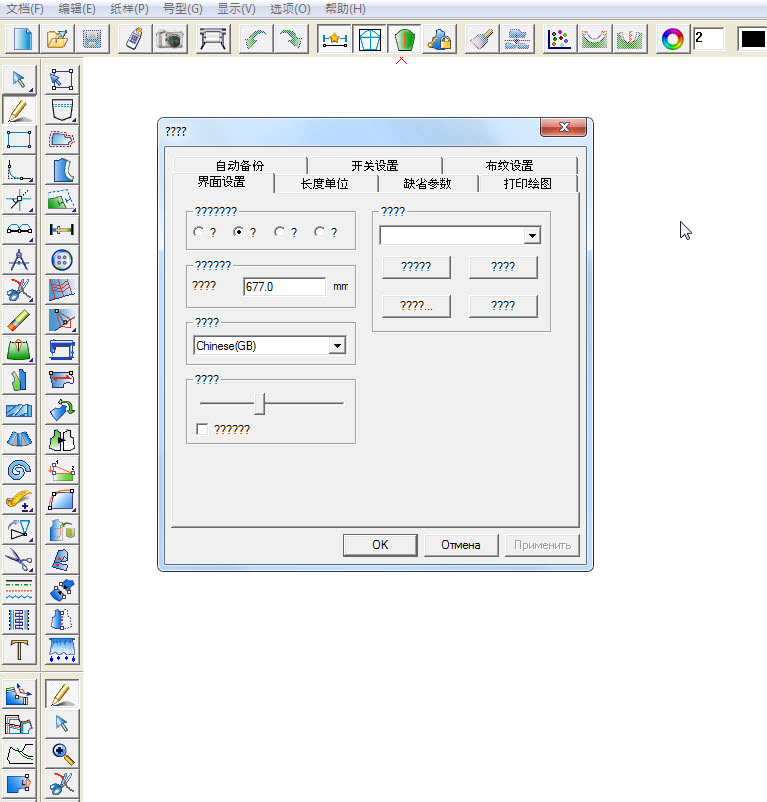Click the spiral tool icon
The width and height of the screenshot is (767, 802).
point(19,469)
